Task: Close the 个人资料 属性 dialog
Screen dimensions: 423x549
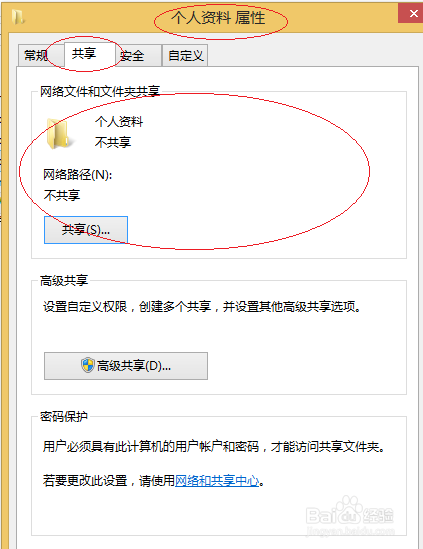Action: 412,14
